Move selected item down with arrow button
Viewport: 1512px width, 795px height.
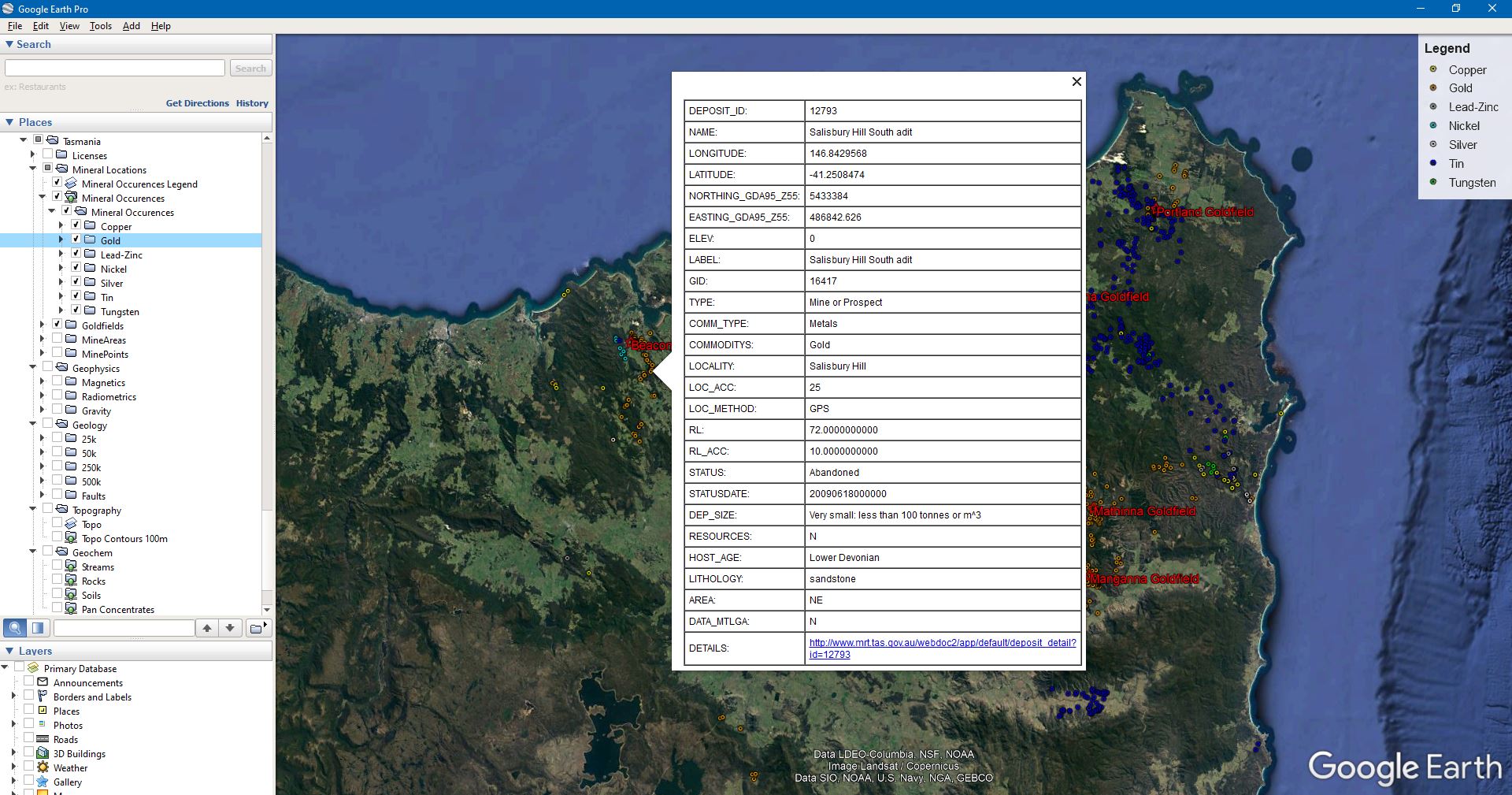click(230, 628)
